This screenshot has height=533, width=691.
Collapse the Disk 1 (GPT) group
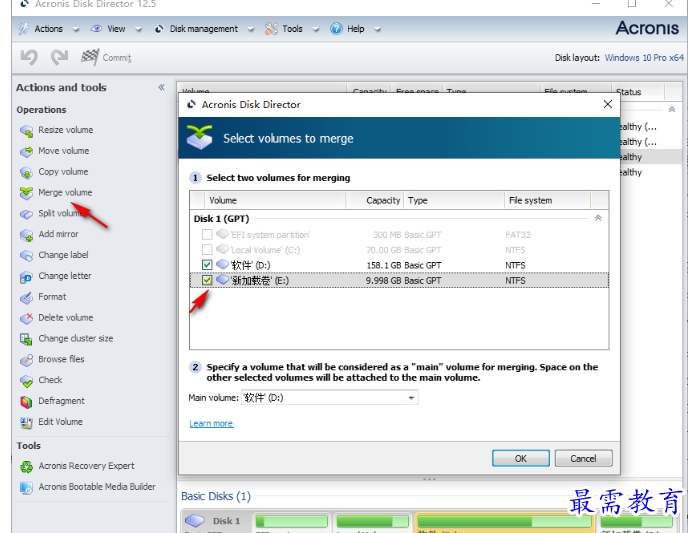click(598, 218)
